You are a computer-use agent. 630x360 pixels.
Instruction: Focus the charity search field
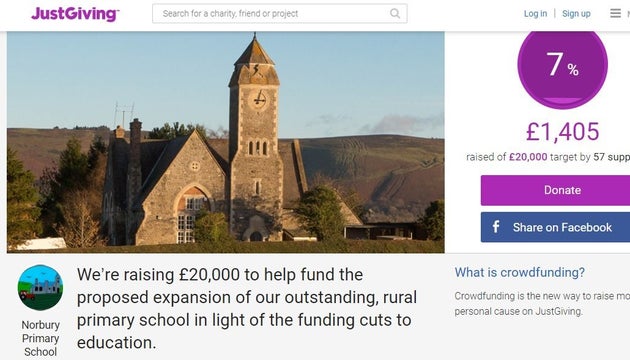click(280, 14)
